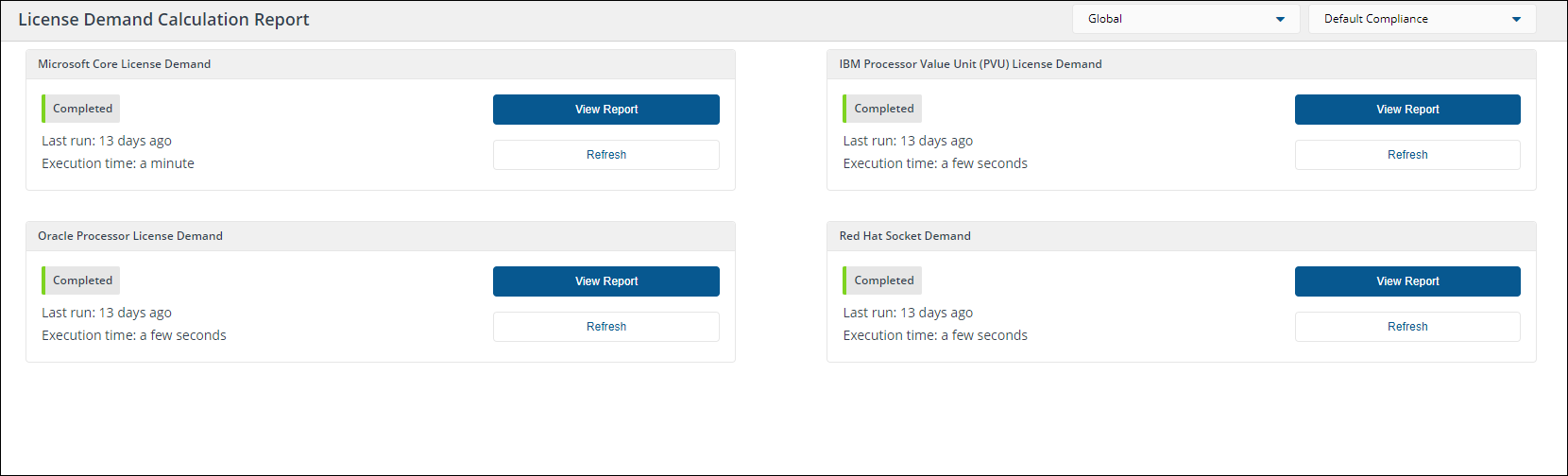
Task: Click the License Demand Calculation Report page title
Action: (163, 20)
